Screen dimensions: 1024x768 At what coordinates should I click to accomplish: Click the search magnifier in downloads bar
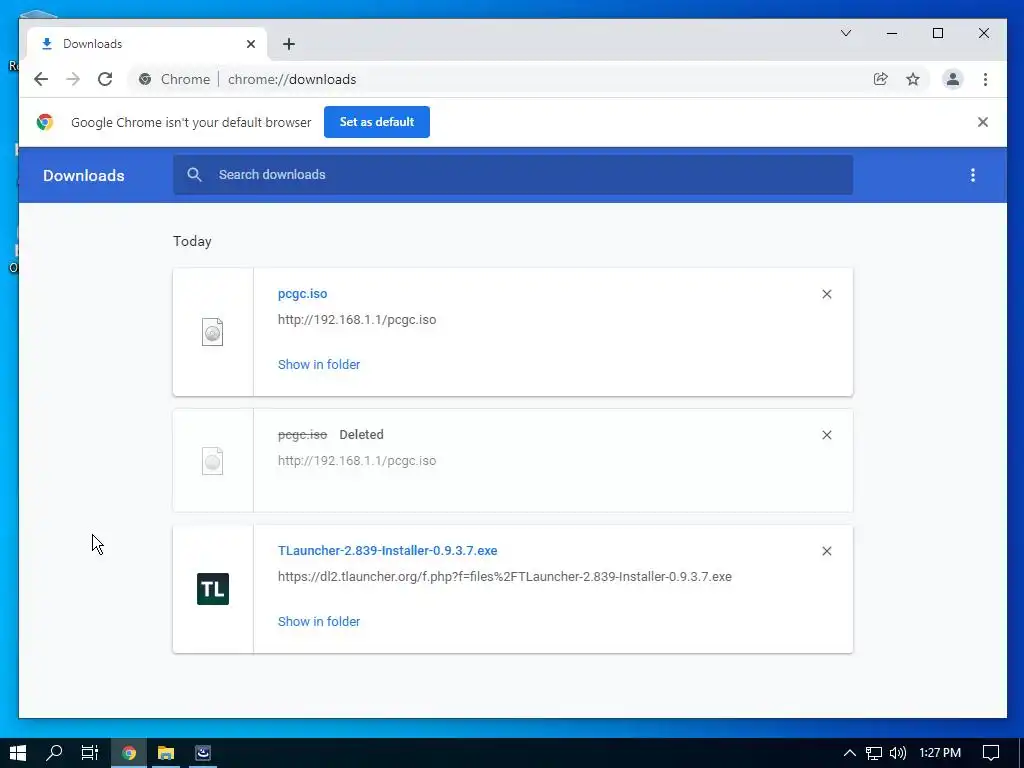click(194, 174)
